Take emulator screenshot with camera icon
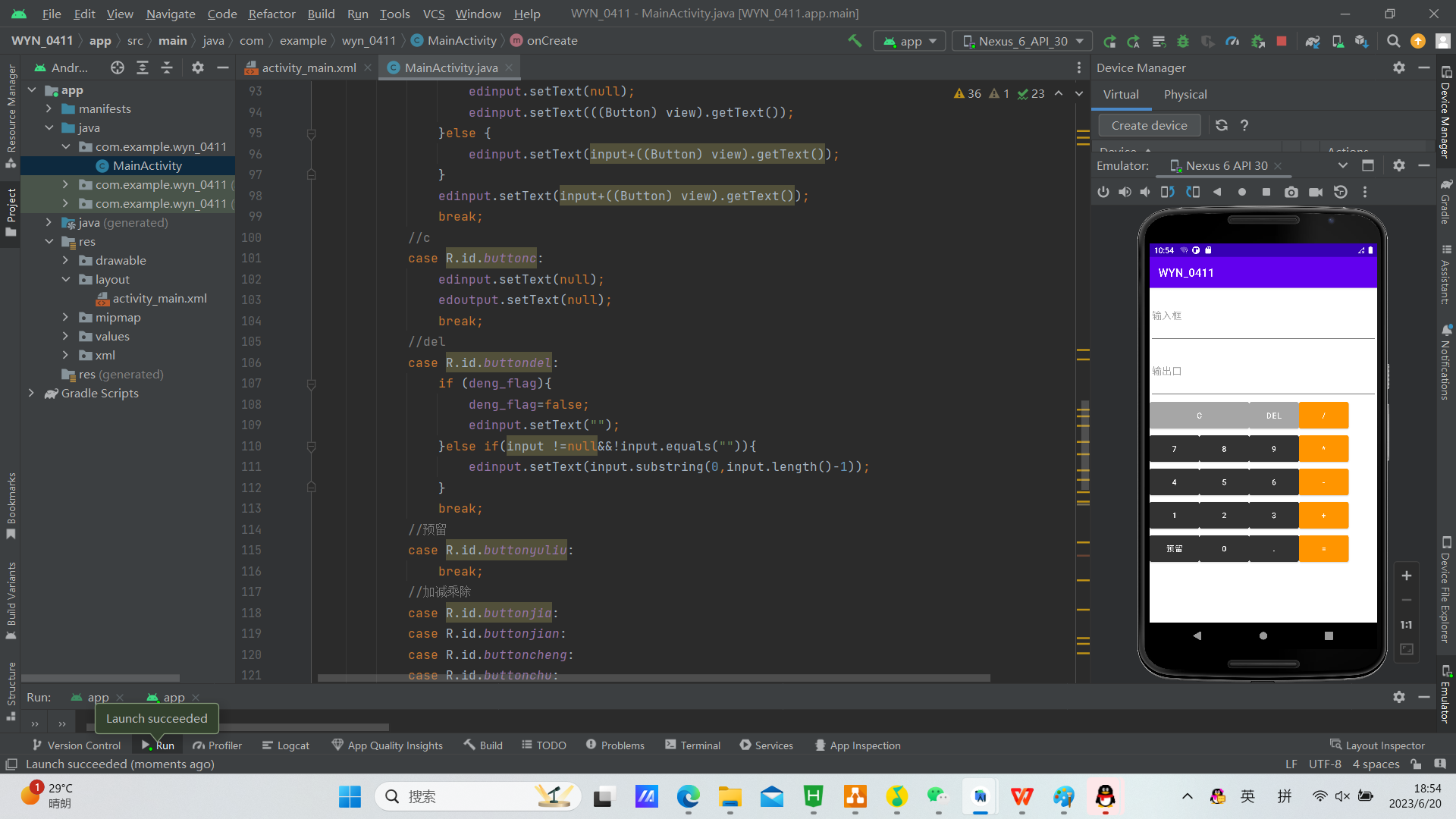The width and height of the screenshot is (1456, 819). point(1291,192)
